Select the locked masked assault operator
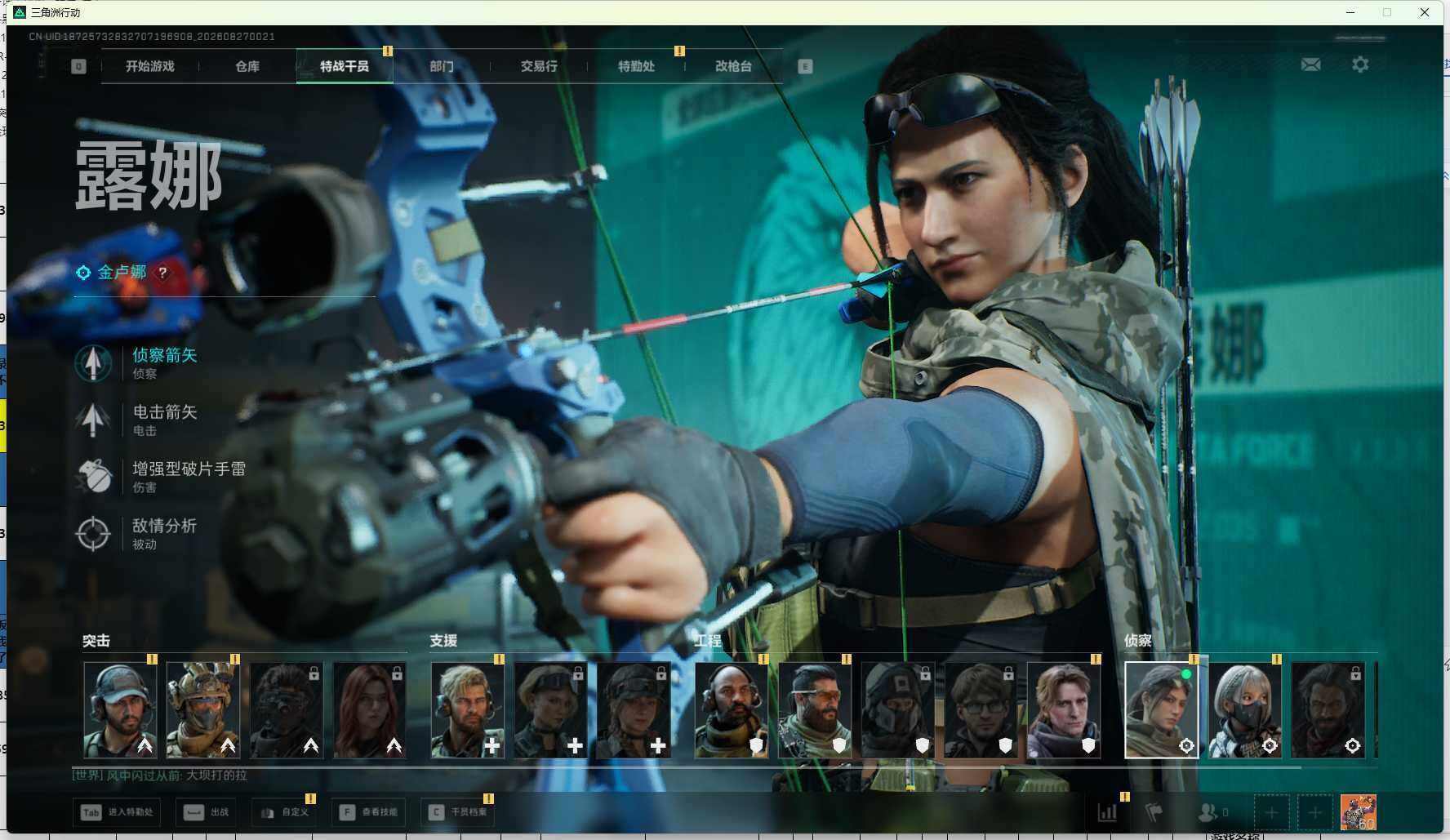Screen dimensions: 1450x840 (x=287, y=710)
